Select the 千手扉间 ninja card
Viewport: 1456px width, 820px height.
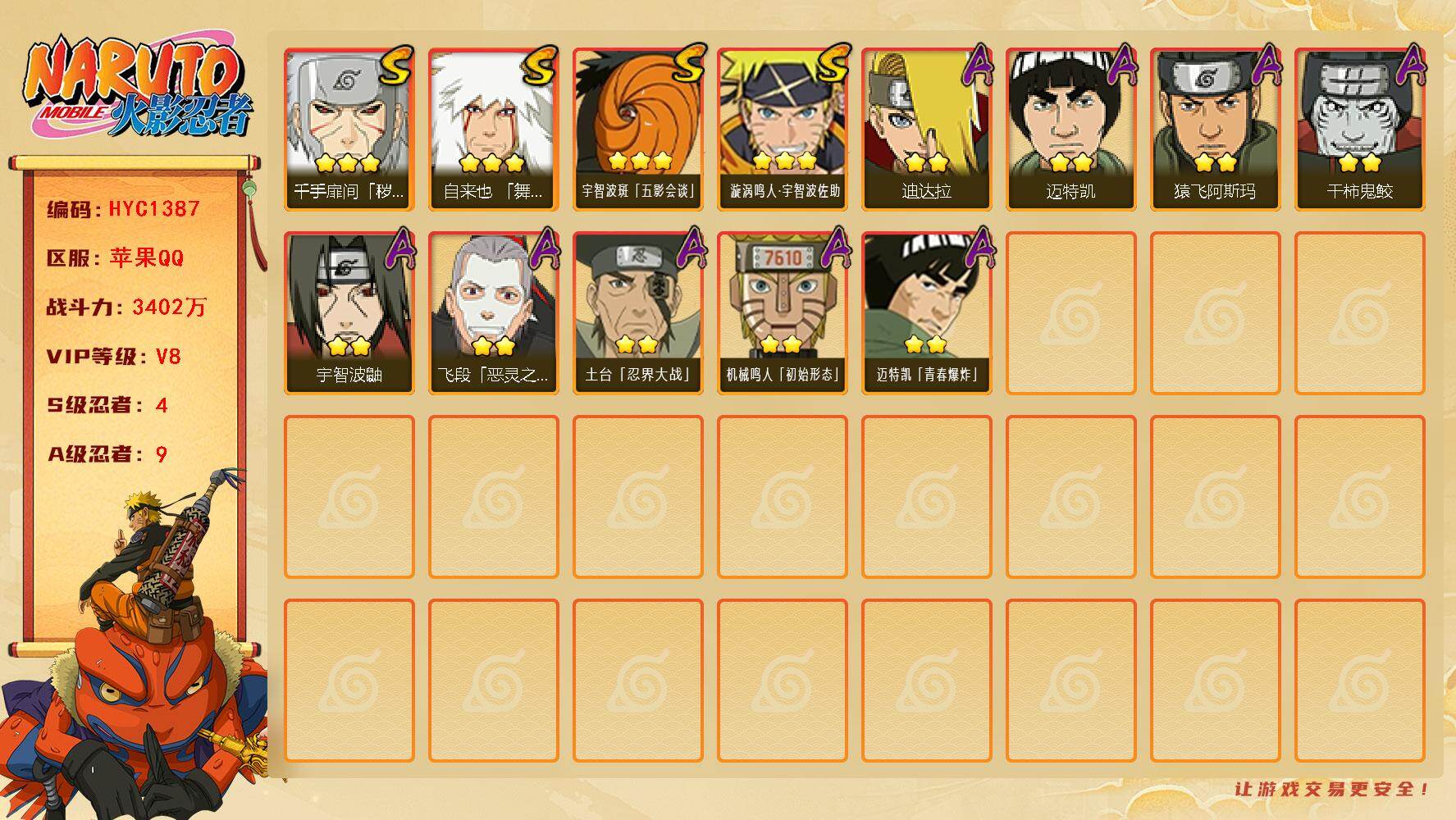(x=349, y=130)
